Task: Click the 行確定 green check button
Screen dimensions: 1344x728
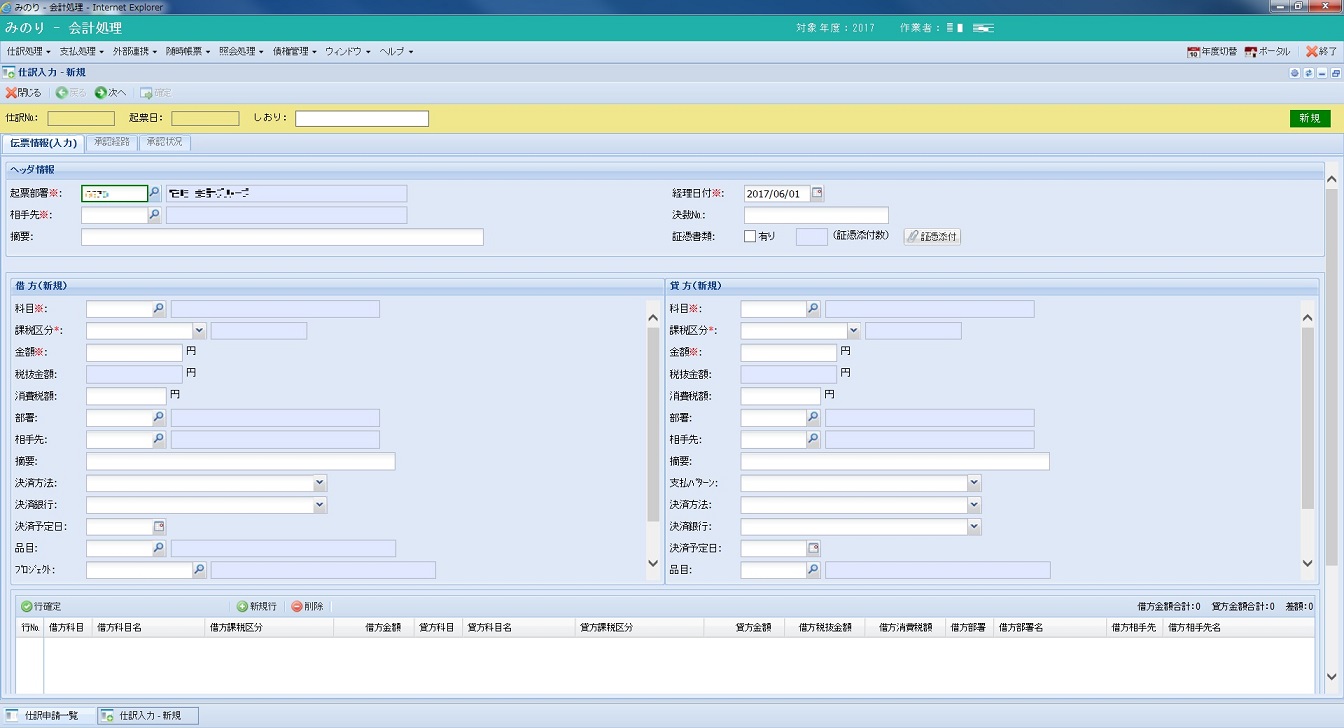Action: tap(41, 606)
